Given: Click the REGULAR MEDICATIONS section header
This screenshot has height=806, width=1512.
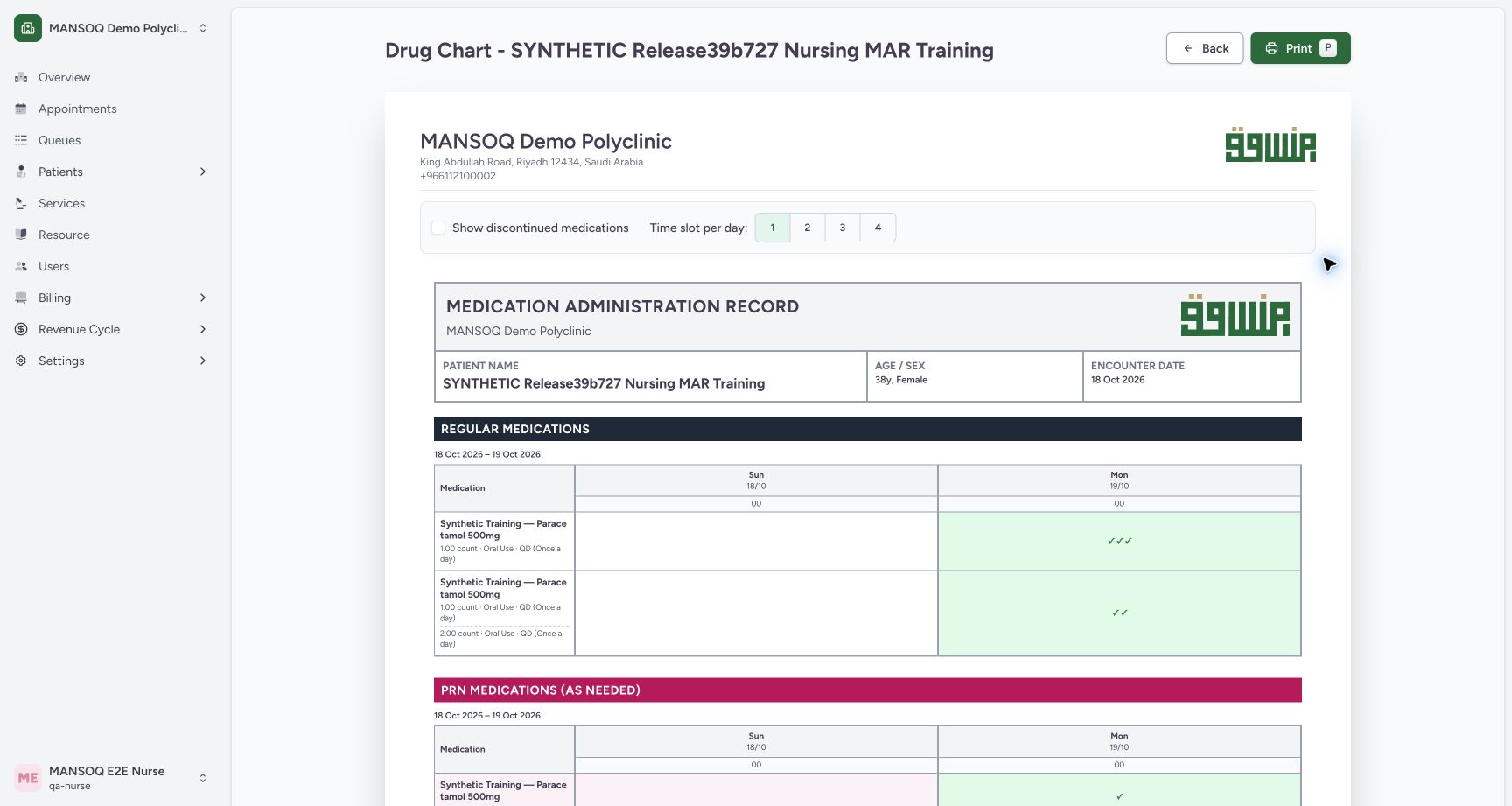Looking at the screenshot, I should tap(868, 429).
